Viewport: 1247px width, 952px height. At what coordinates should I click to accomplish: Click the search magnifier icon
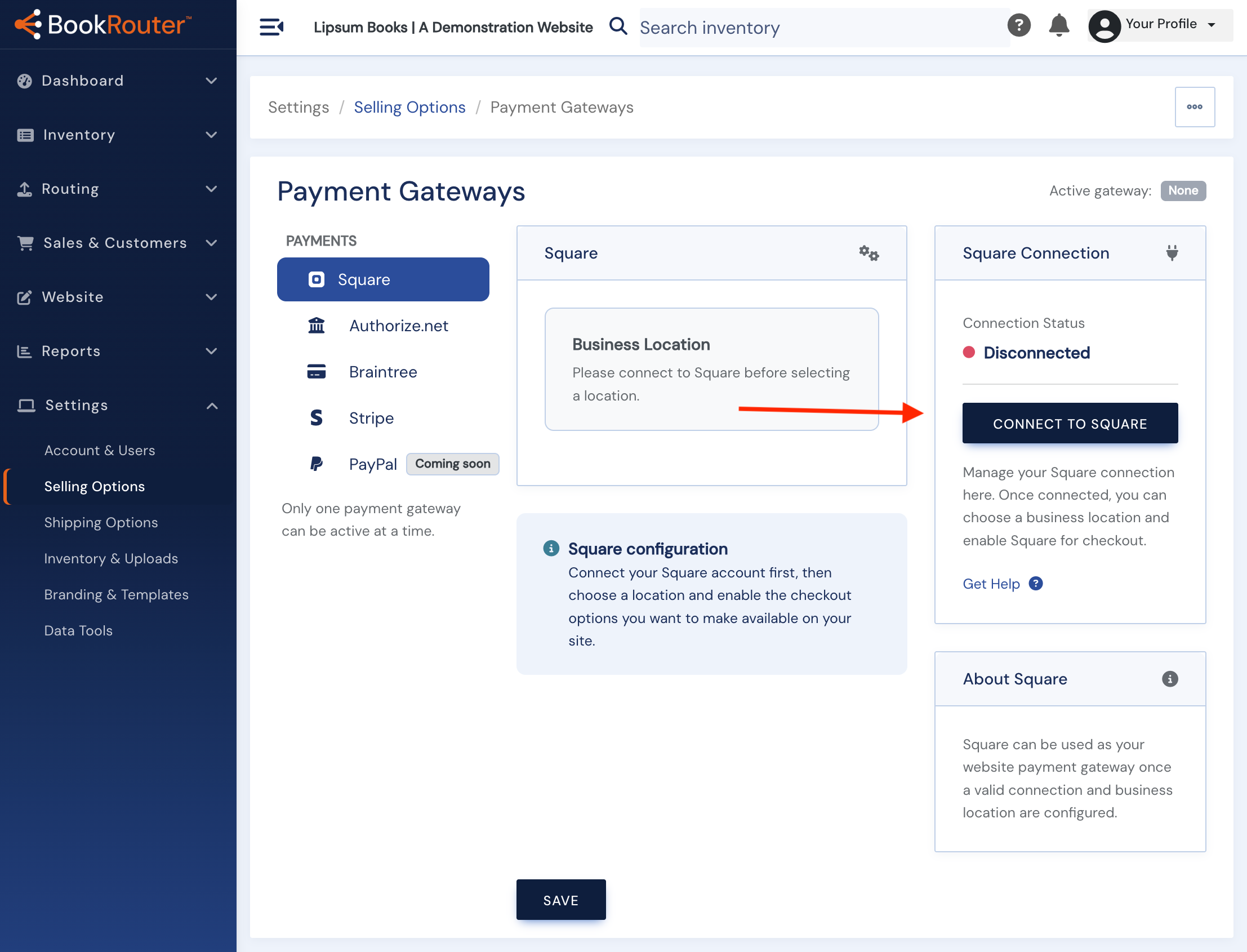pos(618,26)
